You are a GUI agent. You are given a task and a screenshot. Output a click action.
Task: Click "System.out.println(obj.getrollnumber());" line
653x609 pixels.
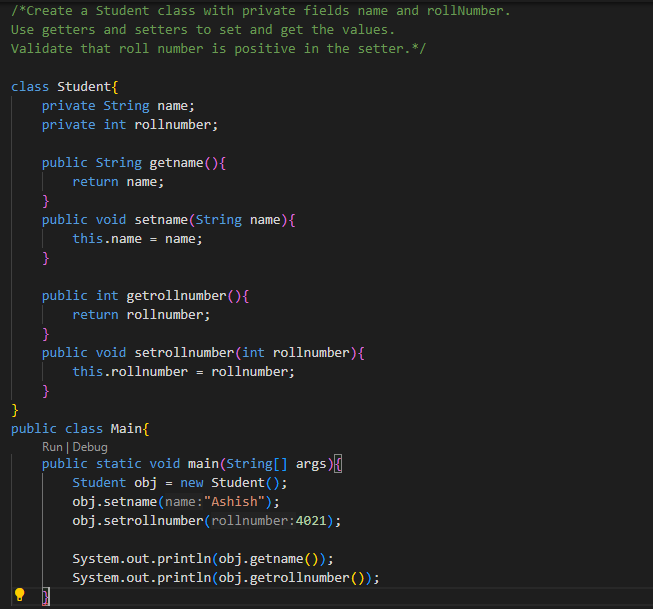pos(226,578)
